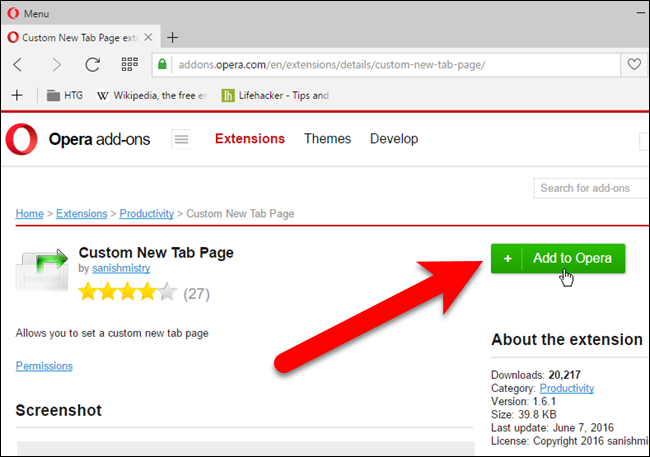Open a new tab with plus button
Image resolution: width=650 pixels, height=457 pixels.
pyautogui.click(x=172, y=37)
